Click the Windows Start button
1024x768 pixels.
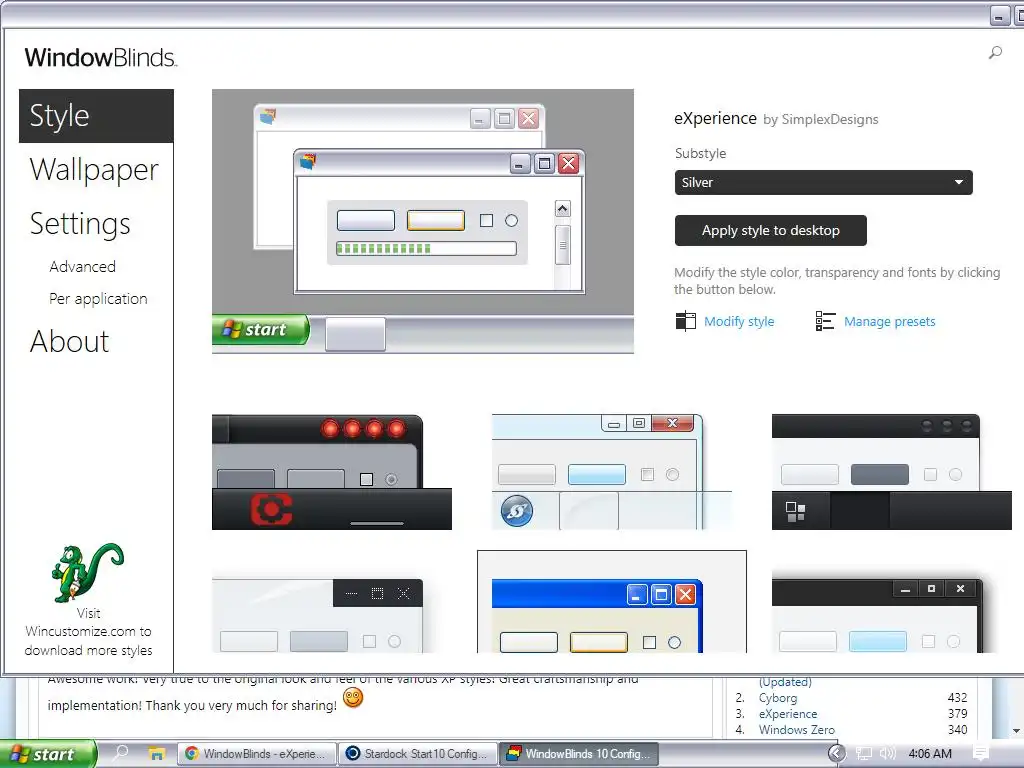[x=48, y=754]
